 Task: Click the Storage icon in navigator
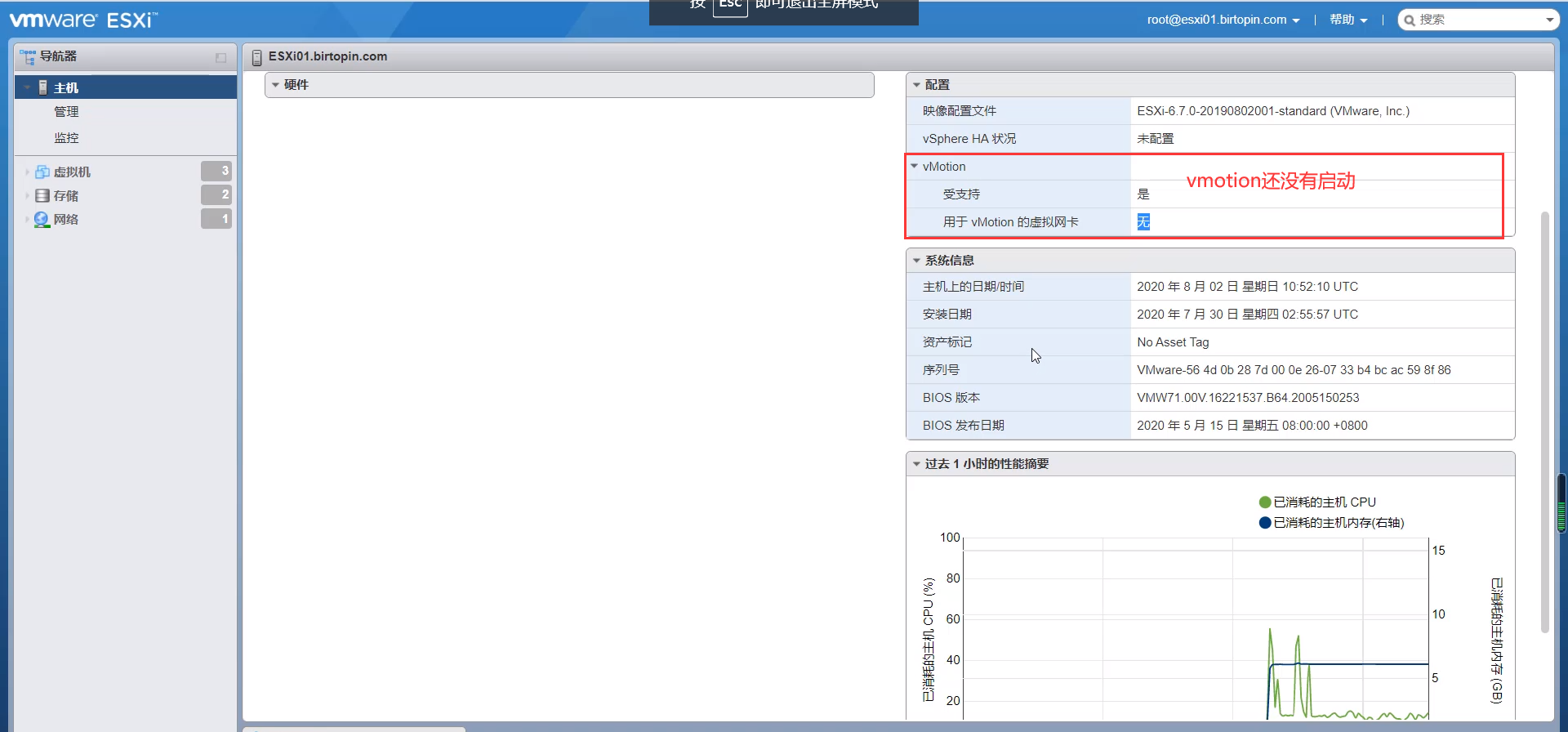[42, 195]
